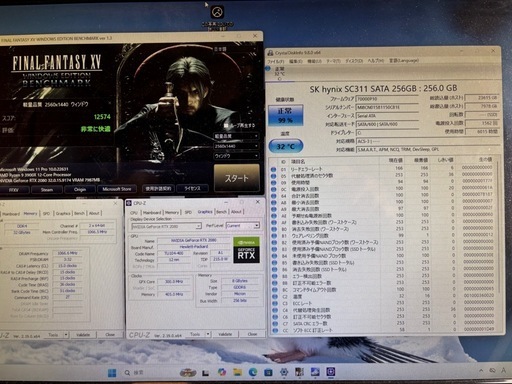Click status dot for attribute 01 read error rate

pos(274,169)
